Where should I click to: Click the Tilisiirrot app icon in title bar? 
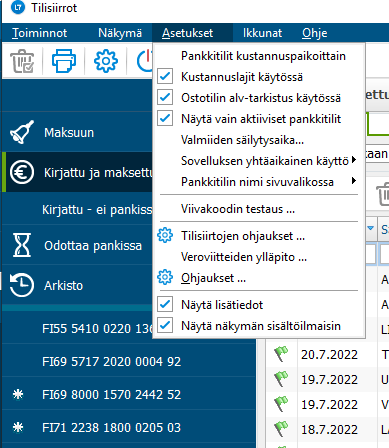pyautogui.click(x=18, y=7)
